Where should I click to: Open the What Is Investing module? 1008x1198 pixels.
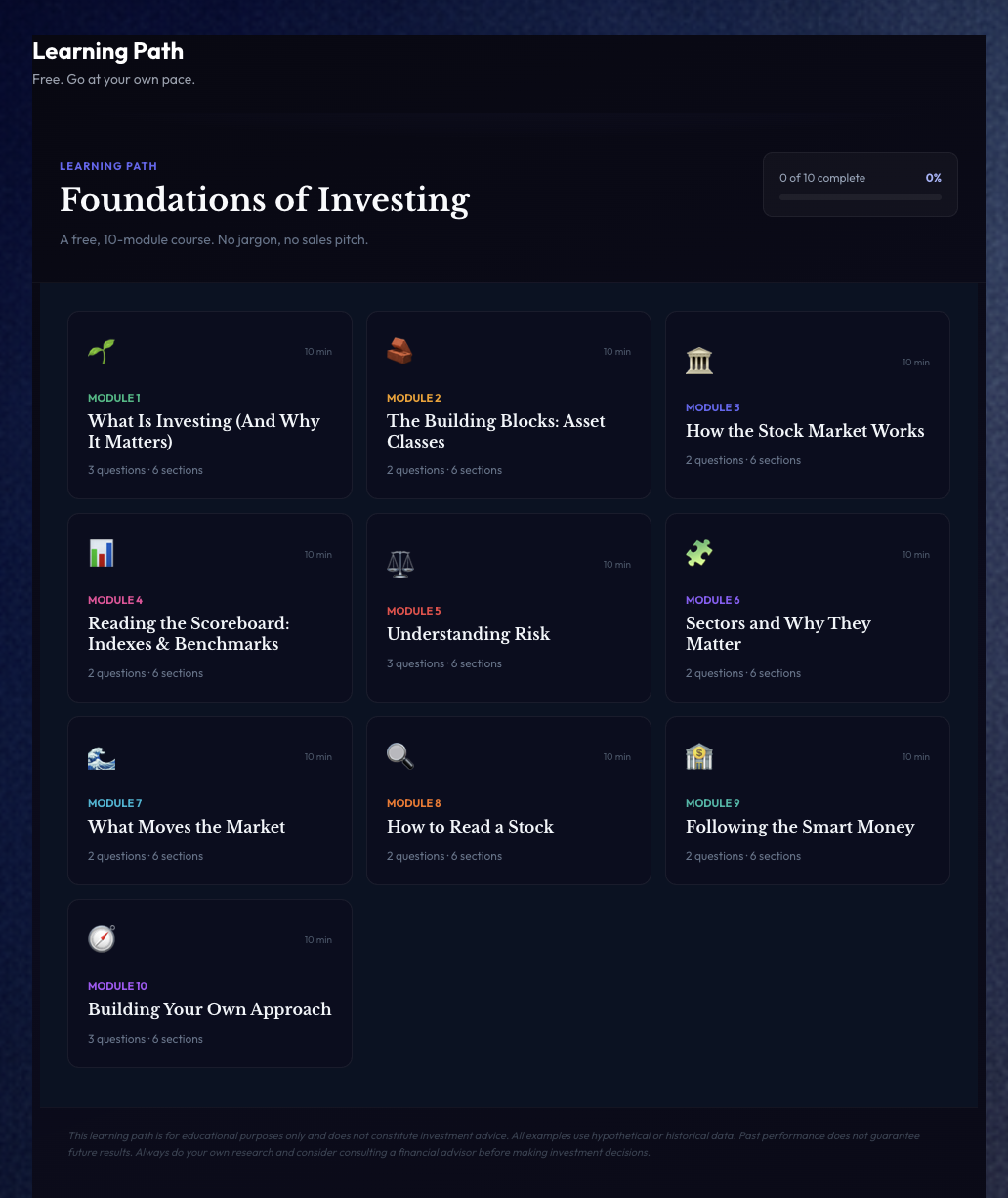click(209, 405)
